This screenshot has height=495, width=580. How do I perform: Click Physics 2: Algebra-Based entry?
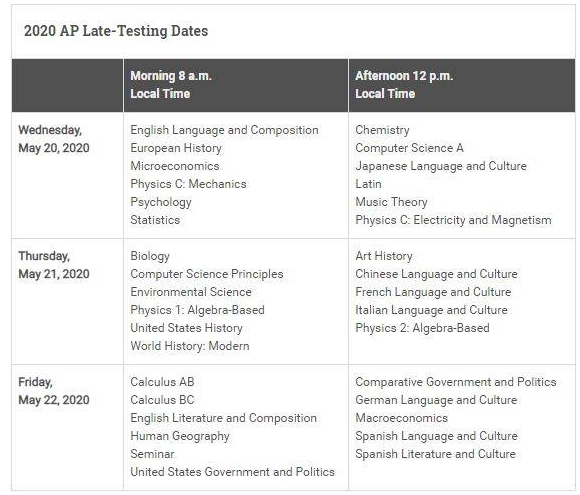coord(422,328)
